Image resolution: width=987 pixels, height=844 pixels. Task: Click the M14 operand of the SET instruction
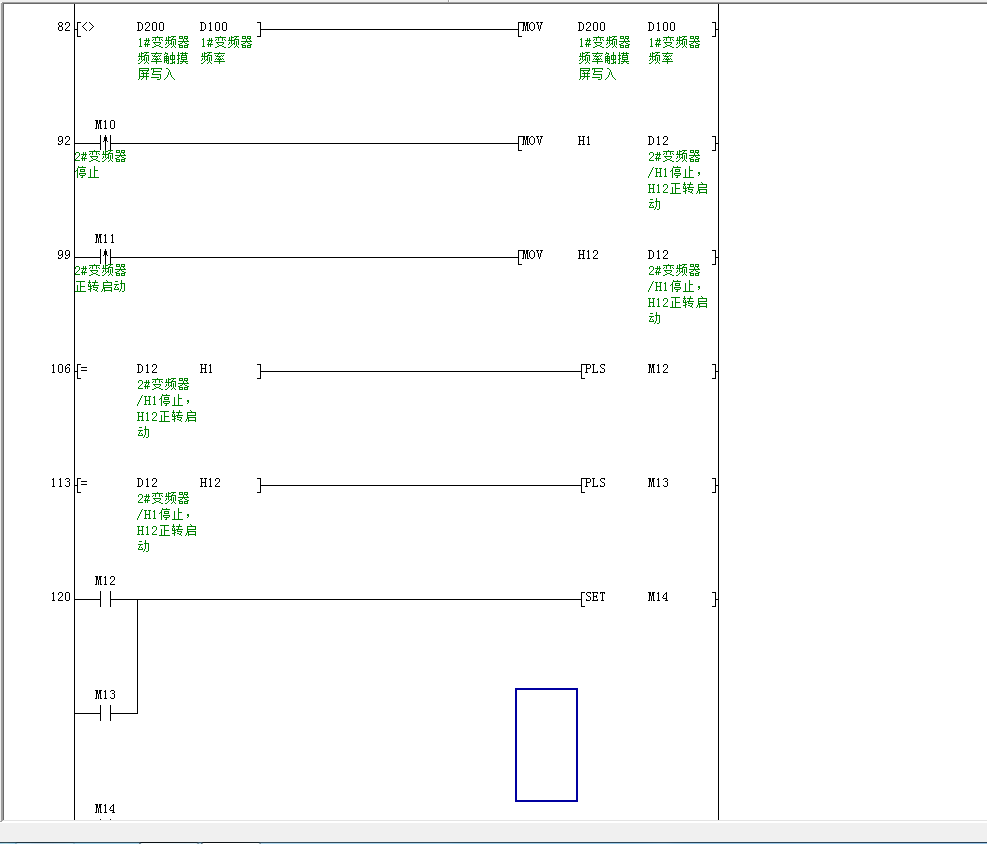coord(658,597)
